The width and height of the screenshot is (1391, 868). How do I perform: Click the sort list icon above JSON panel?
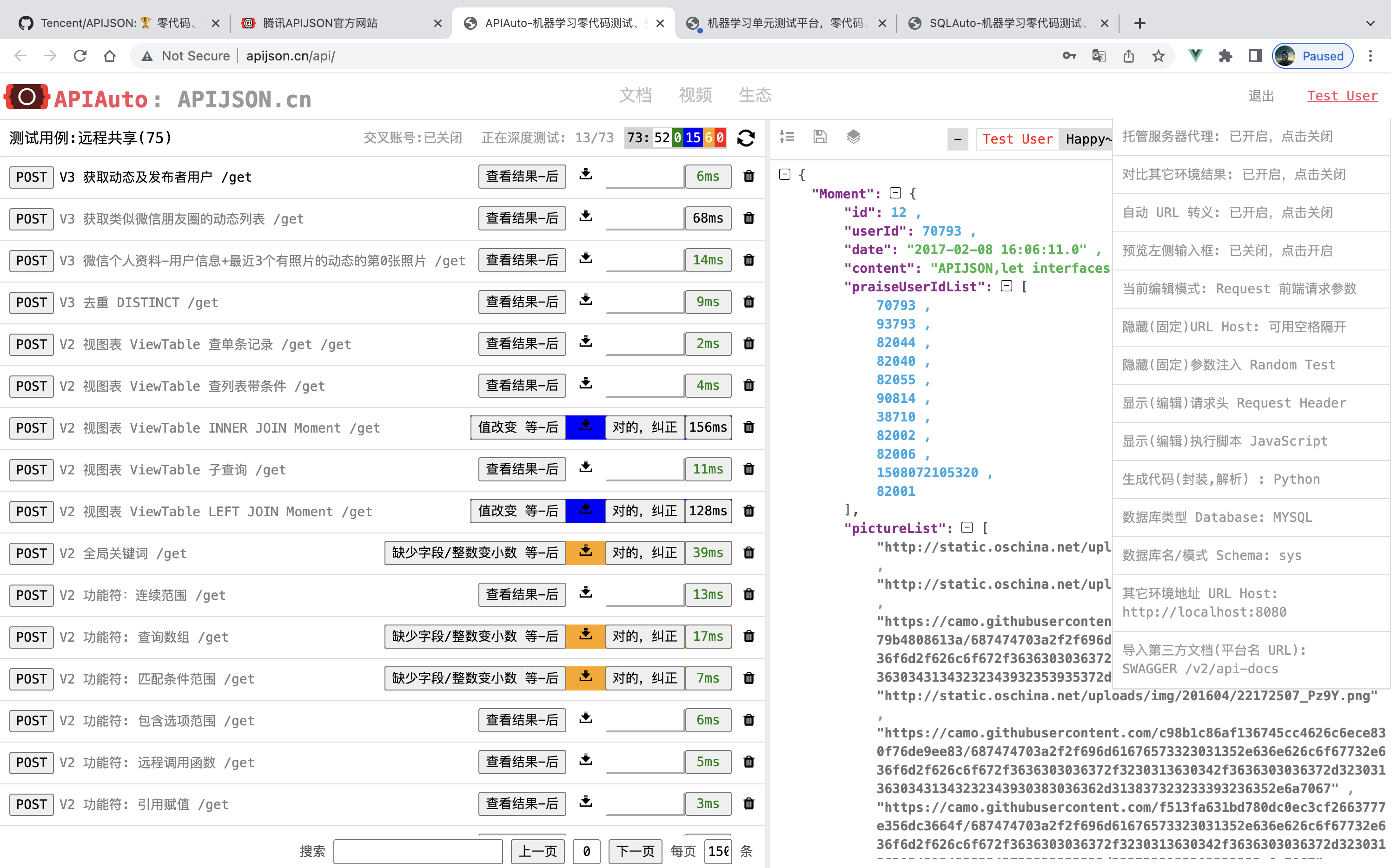[x=788, y=137]
